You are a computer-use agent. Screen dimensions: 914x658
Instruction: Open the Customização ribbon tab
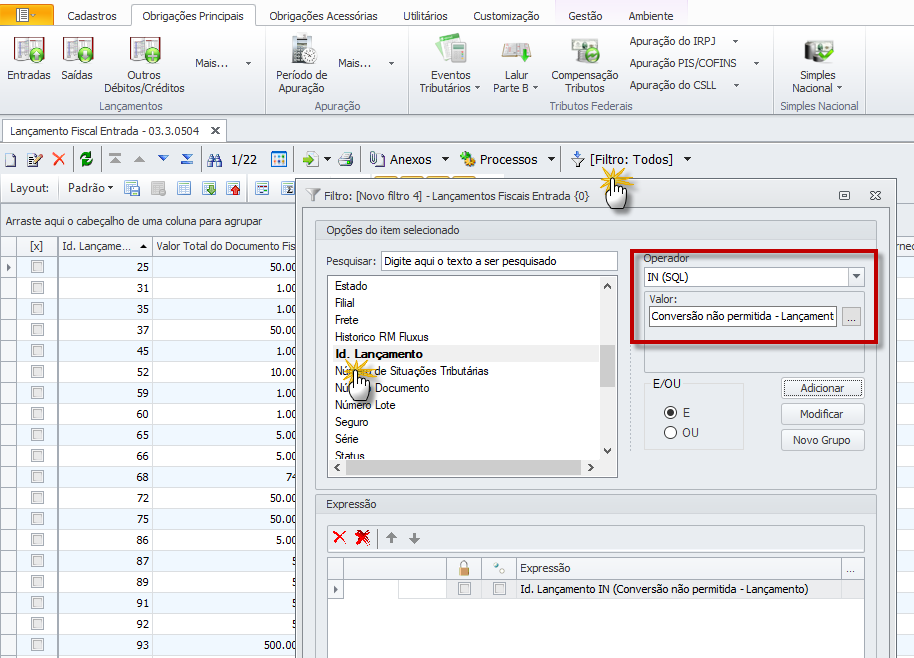pyautogui.click(x=506, y=16)
